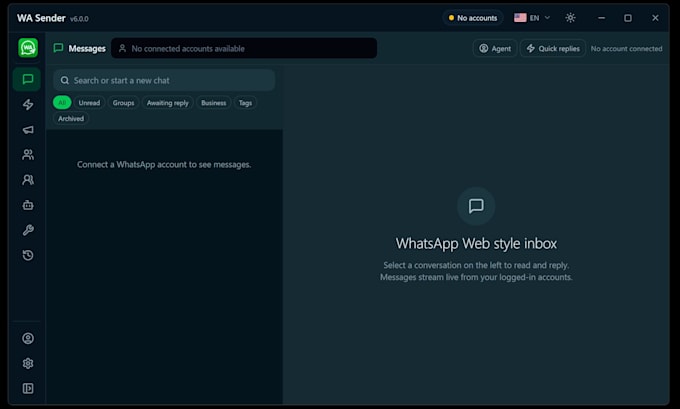Click the chat bubble icon in empty inbox
This screenshot has height=409, width=680.
tap(476, 206)
